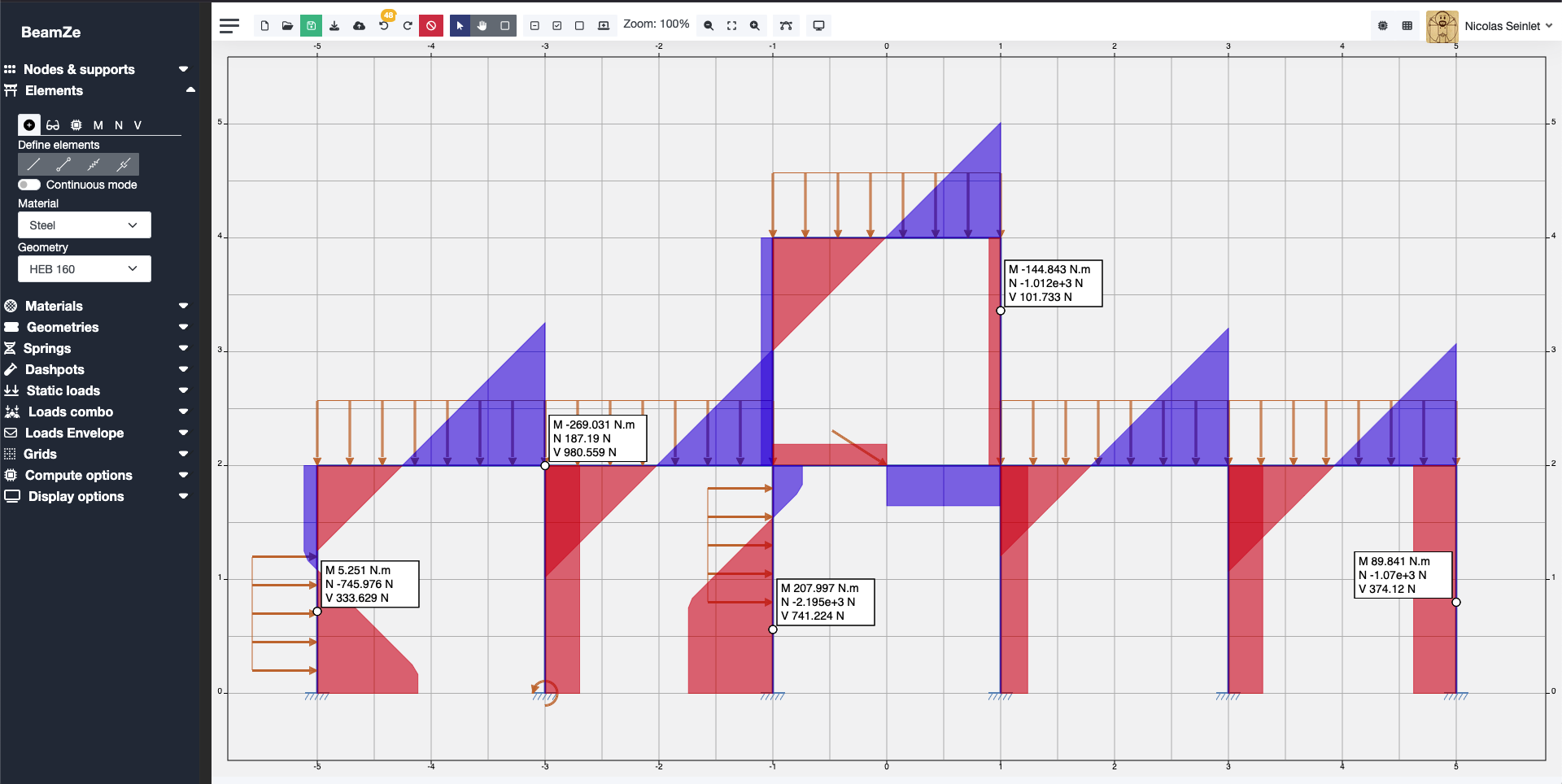Open the hamburger menu above the canvas
Viewport: 1562px width, 784px height.
(229, 25)
